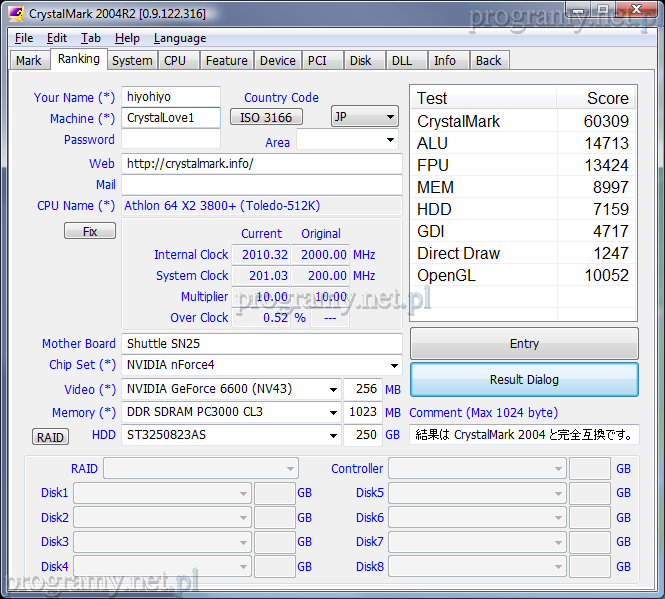Screen dimensions: 665x599
Task: Switch to the System tab
Action: point(132,60)
